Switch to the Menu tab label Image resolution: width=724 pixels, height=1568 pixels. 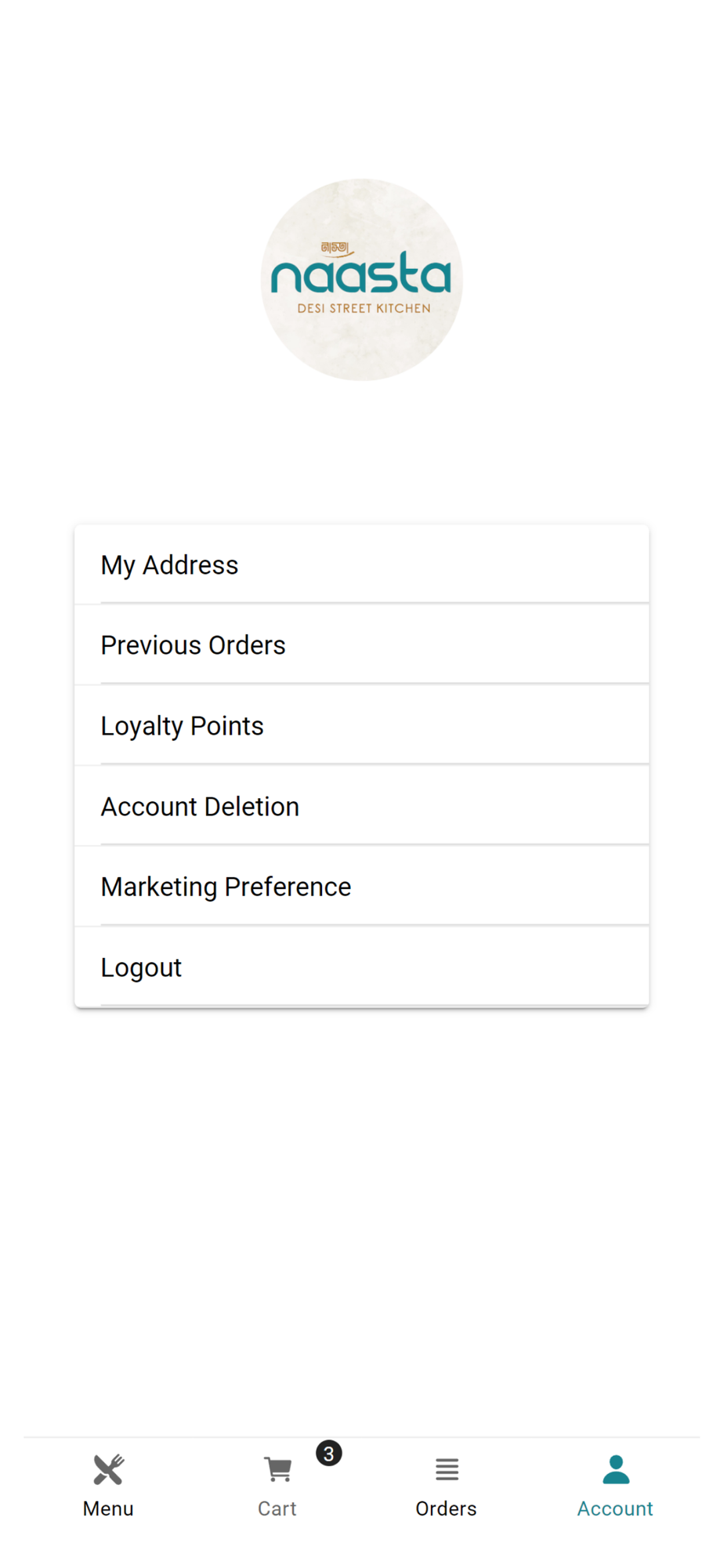[x=108, y=1508]
